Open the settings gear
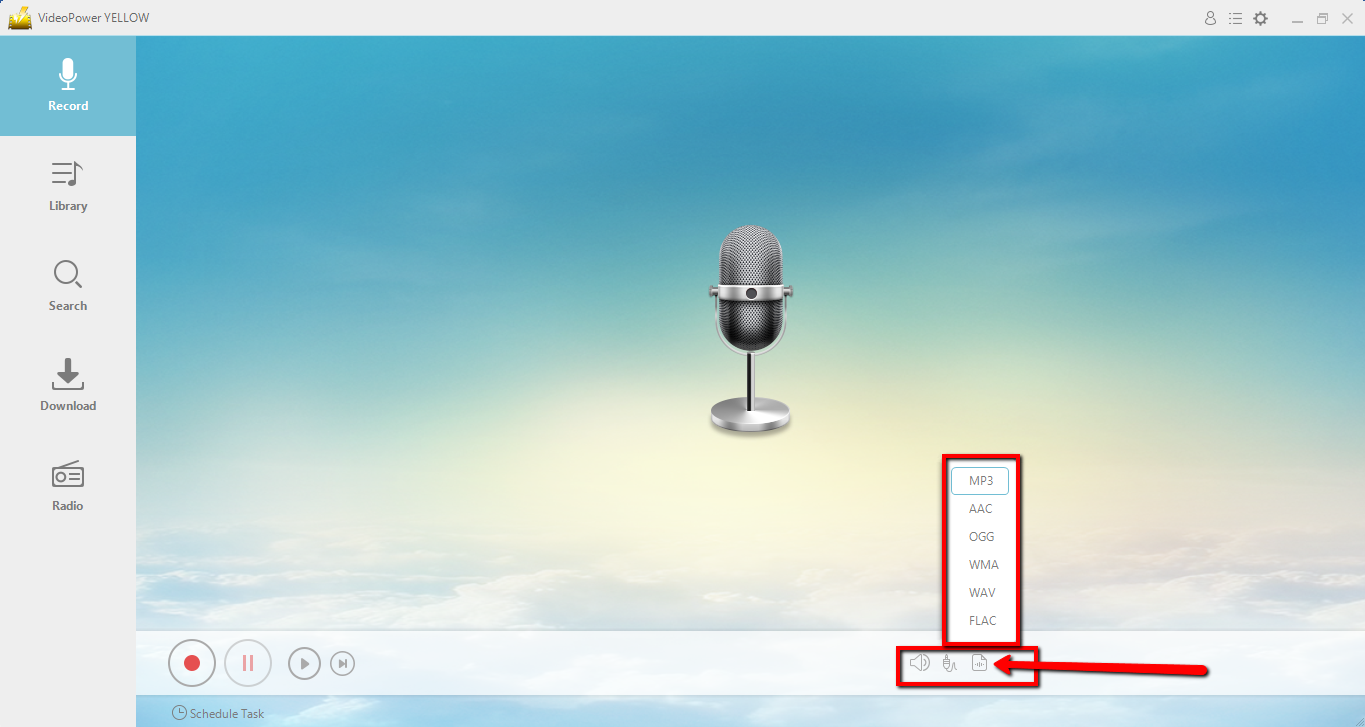Image resolution: width=1365 pixels, height=727 pixels. click(1260, 17)
